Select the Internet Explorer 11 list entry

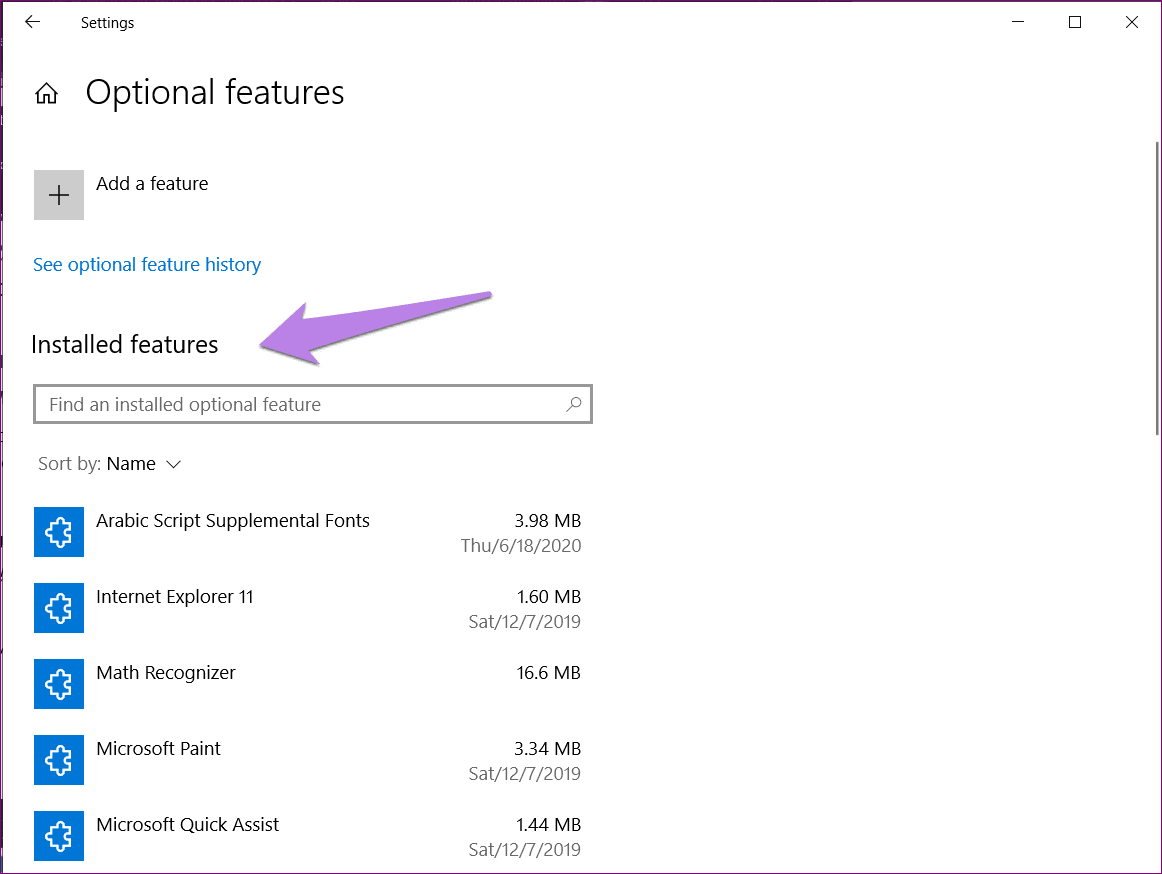pos(175,596)
